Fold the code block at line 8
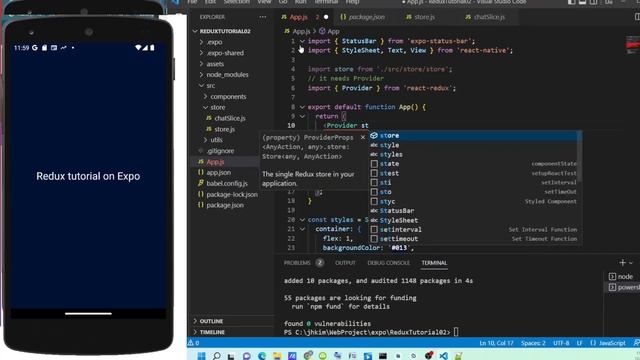 click(302, 107)
